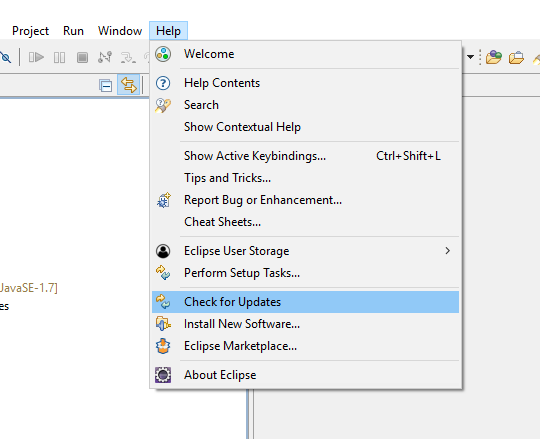Select Show Contextual Help

(305, 127)
